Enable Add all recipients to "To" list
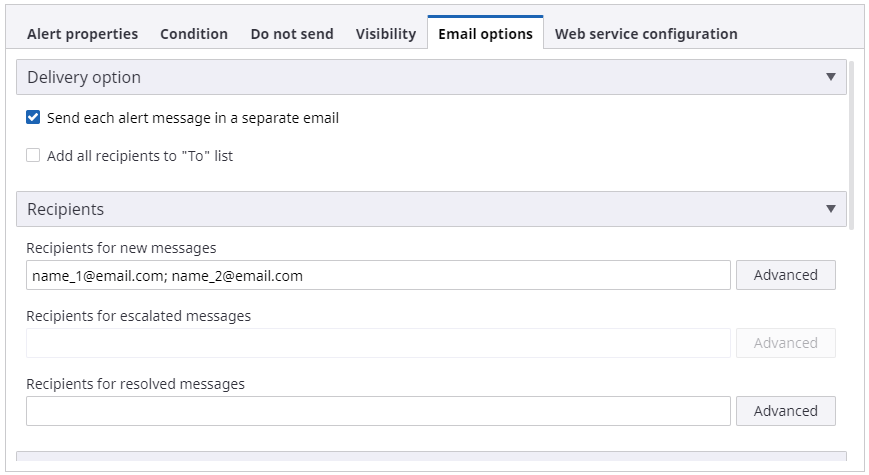Image resolution: width=869 pixels, height=475 pixels. [x=34, y=156]
